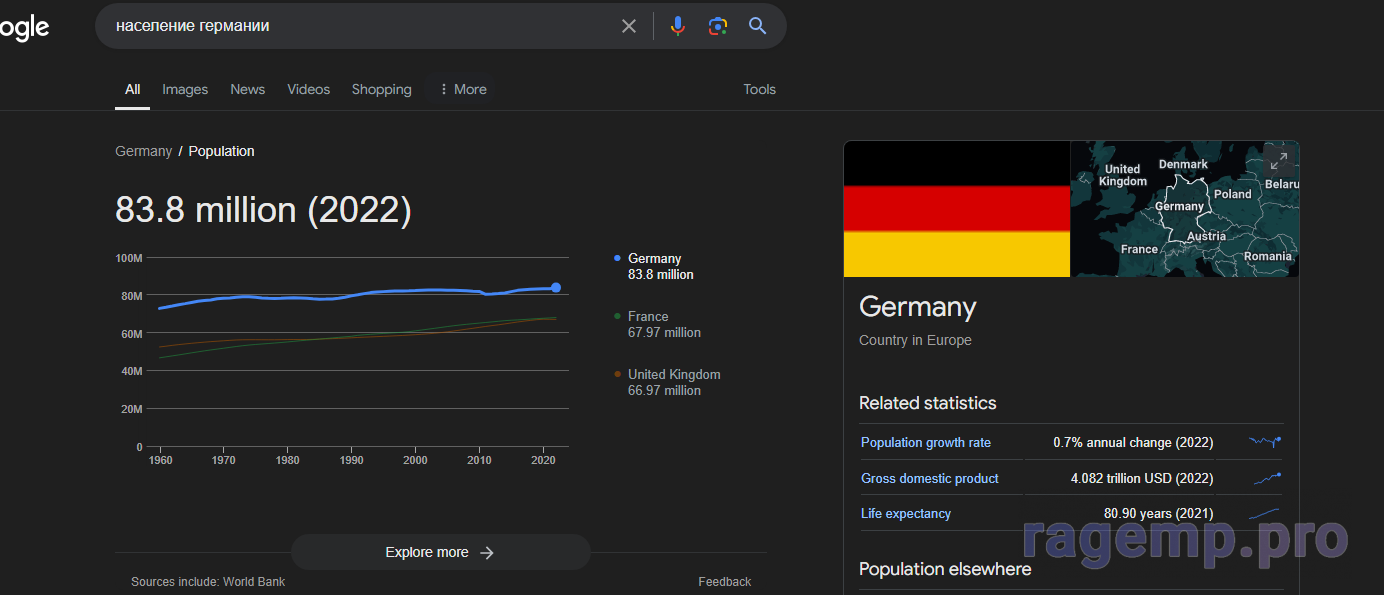The width and height of the screenshot is (1384, 595).
Task: Click the 'Related statistics' heading
Action: [928, 403]
